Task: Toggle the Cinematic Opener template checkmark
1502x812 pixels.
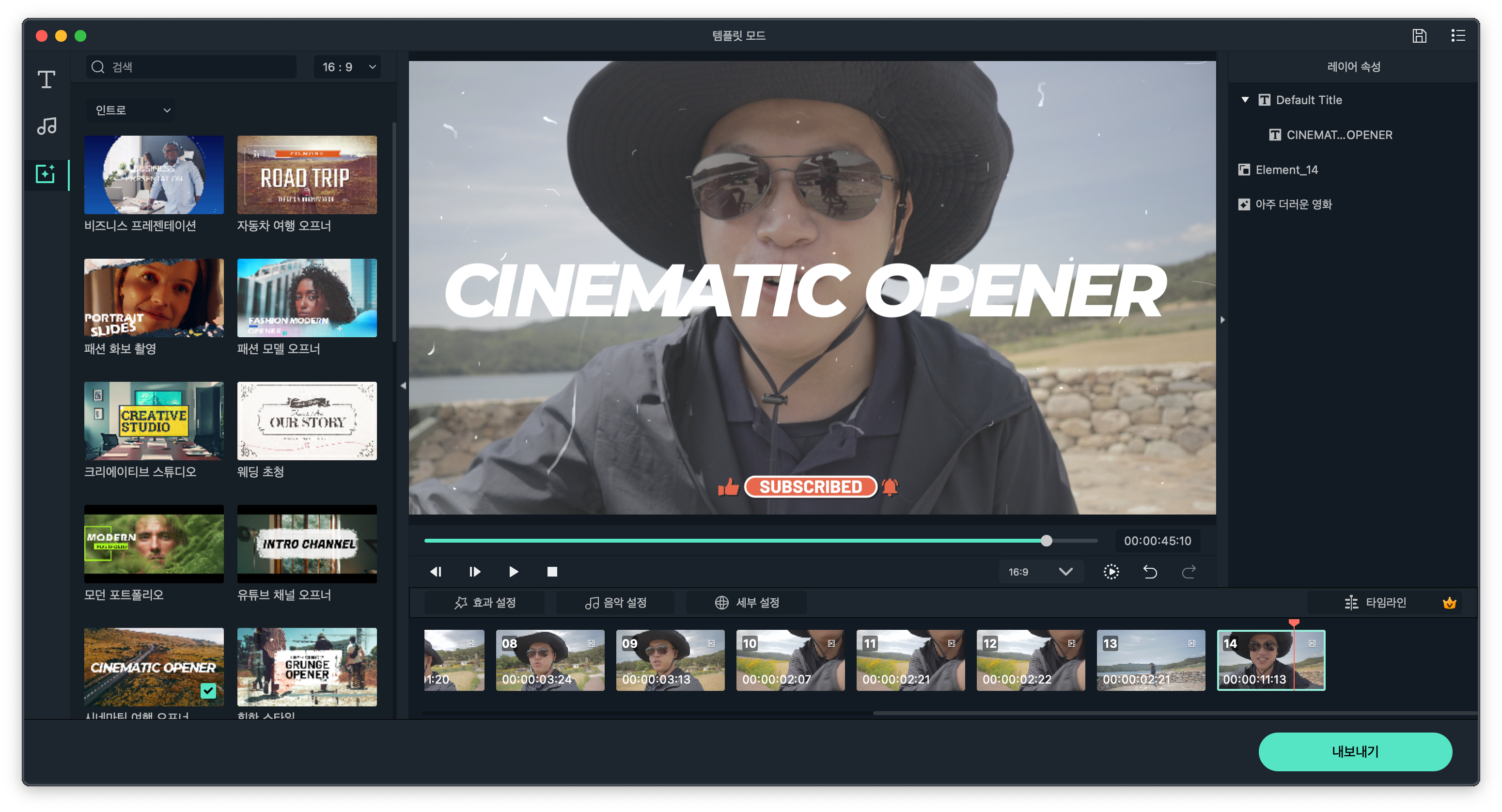Action: click(208, 690)
